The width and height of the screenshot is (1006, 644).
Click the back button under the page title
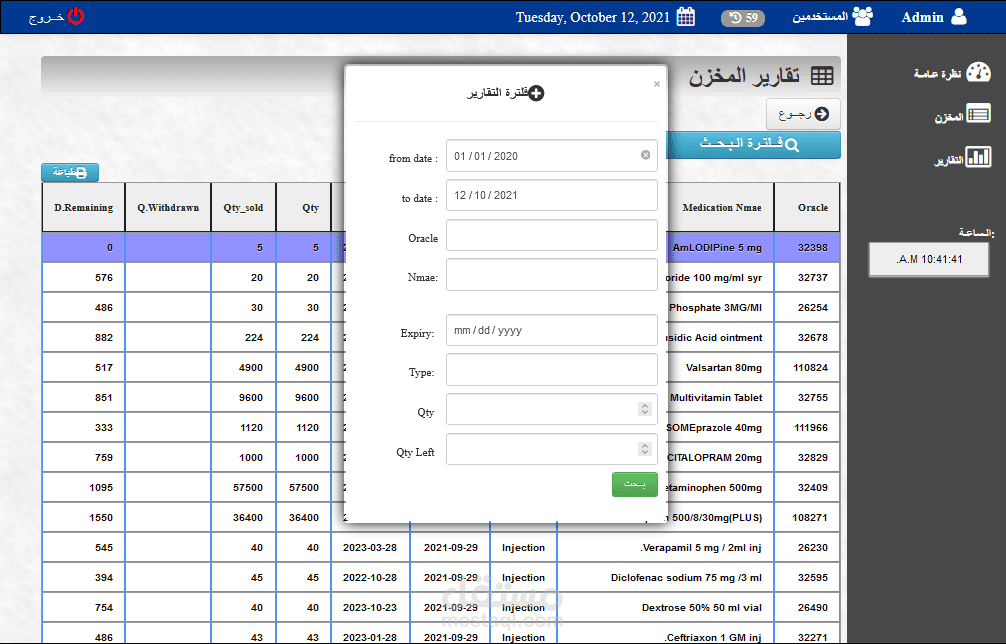pyautogui.click(x=803, y=114)
